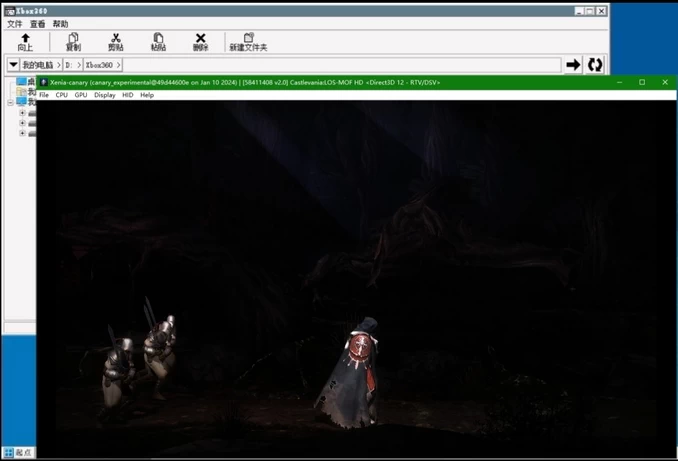678x461 pixels.
Task: Maximize the Xenia-canary window
Action: (642, 82)
